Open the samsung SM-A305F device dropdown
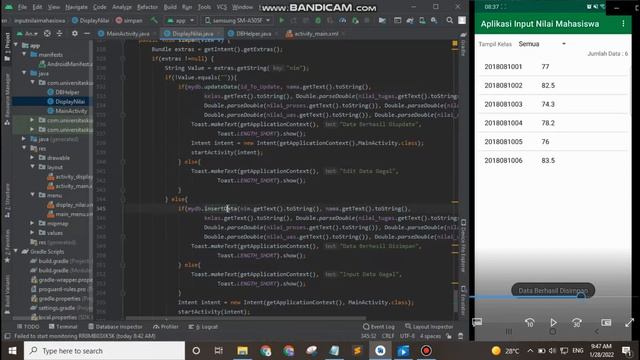 click(238, 20)
